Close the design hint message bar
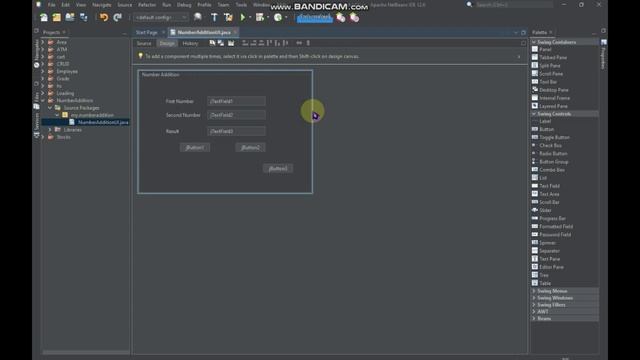 [x=519, y=57]
